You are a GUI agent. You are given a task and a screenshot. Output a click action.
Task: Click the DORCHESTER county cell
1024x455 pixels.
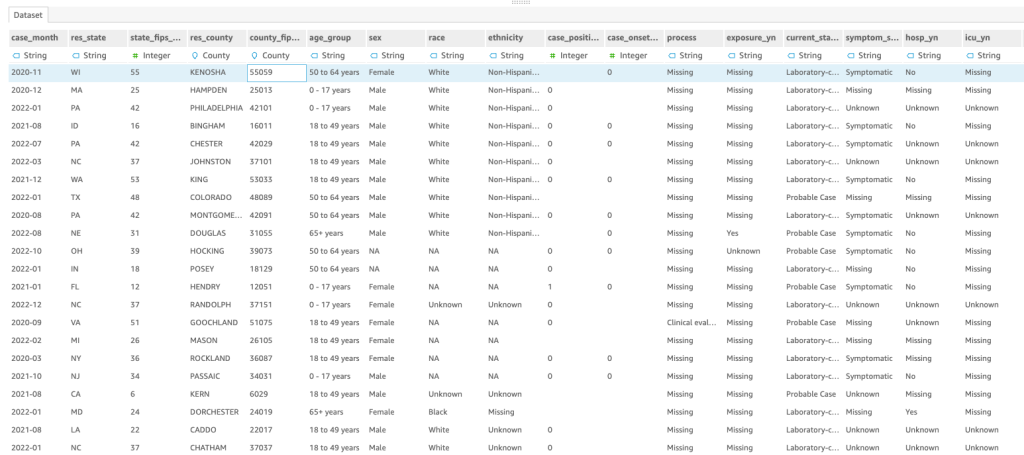[217, 412]
